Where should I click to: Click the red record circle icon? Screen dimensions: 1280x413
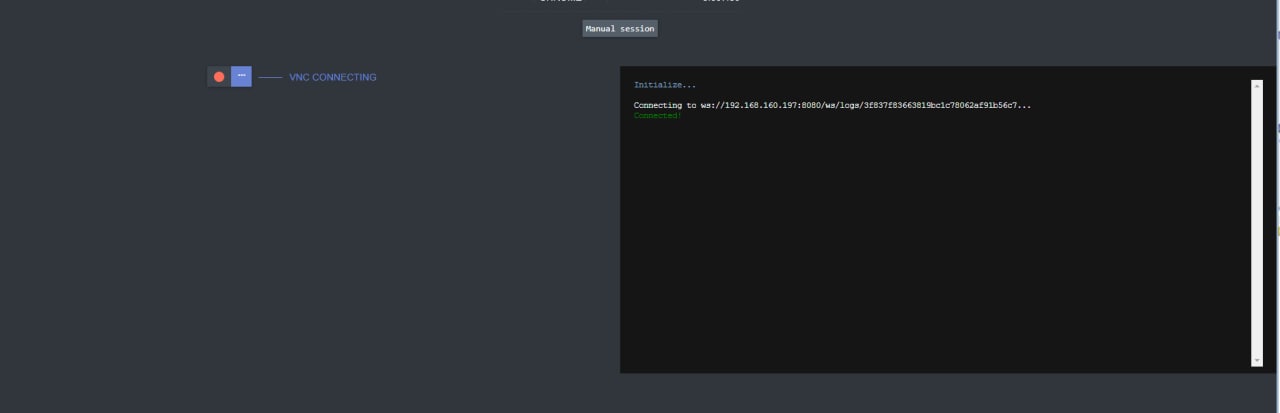219,77
